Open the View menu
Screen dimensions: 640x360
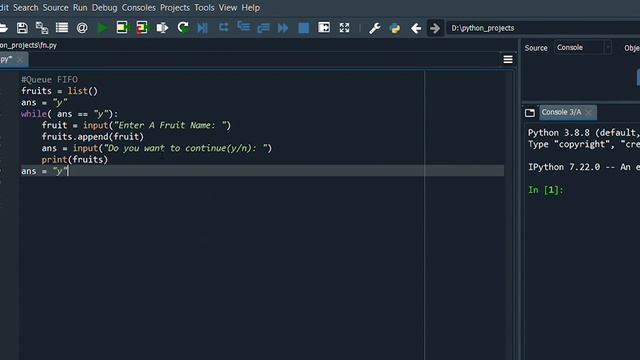(x=228, y=7)
